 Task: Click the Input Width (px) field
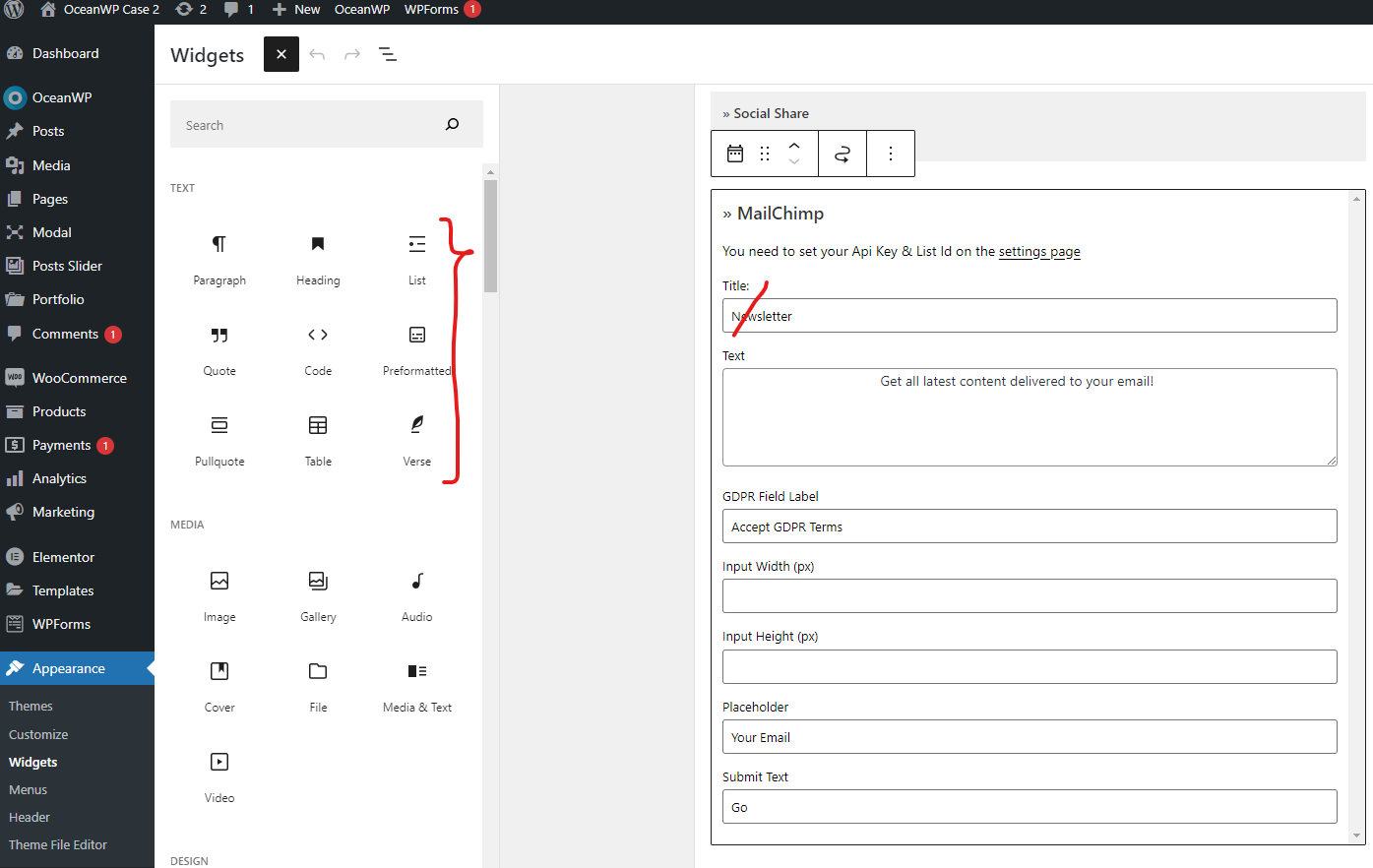pos(1030,596)
